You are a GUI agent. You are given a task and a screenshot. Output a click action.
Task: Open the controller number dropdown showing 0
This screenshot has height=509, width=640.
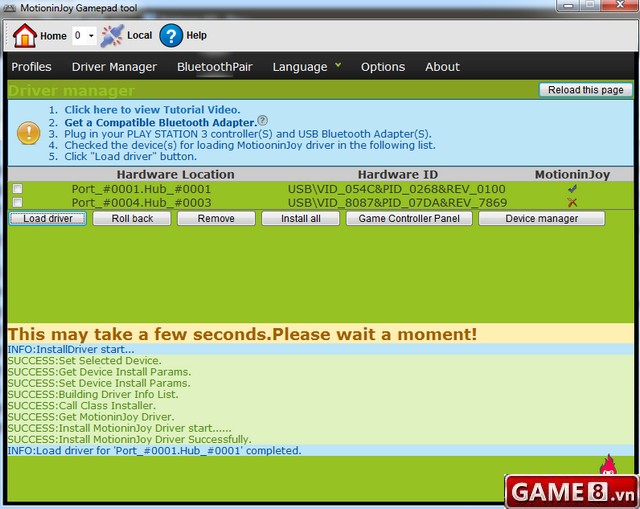pos(84,36)
